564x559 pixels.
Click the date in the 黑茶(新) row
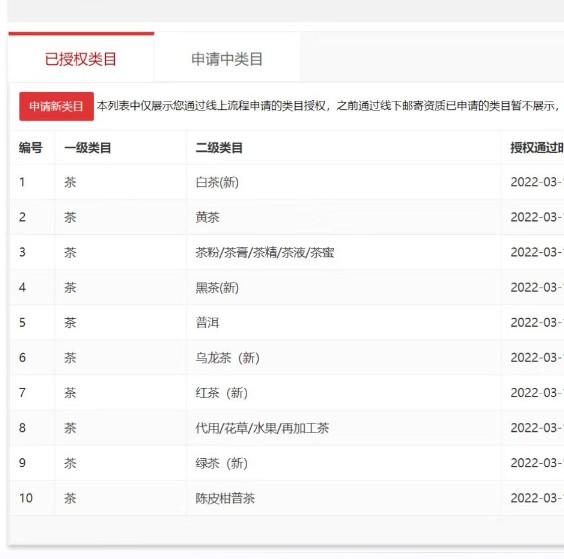(x=537, y=287)
